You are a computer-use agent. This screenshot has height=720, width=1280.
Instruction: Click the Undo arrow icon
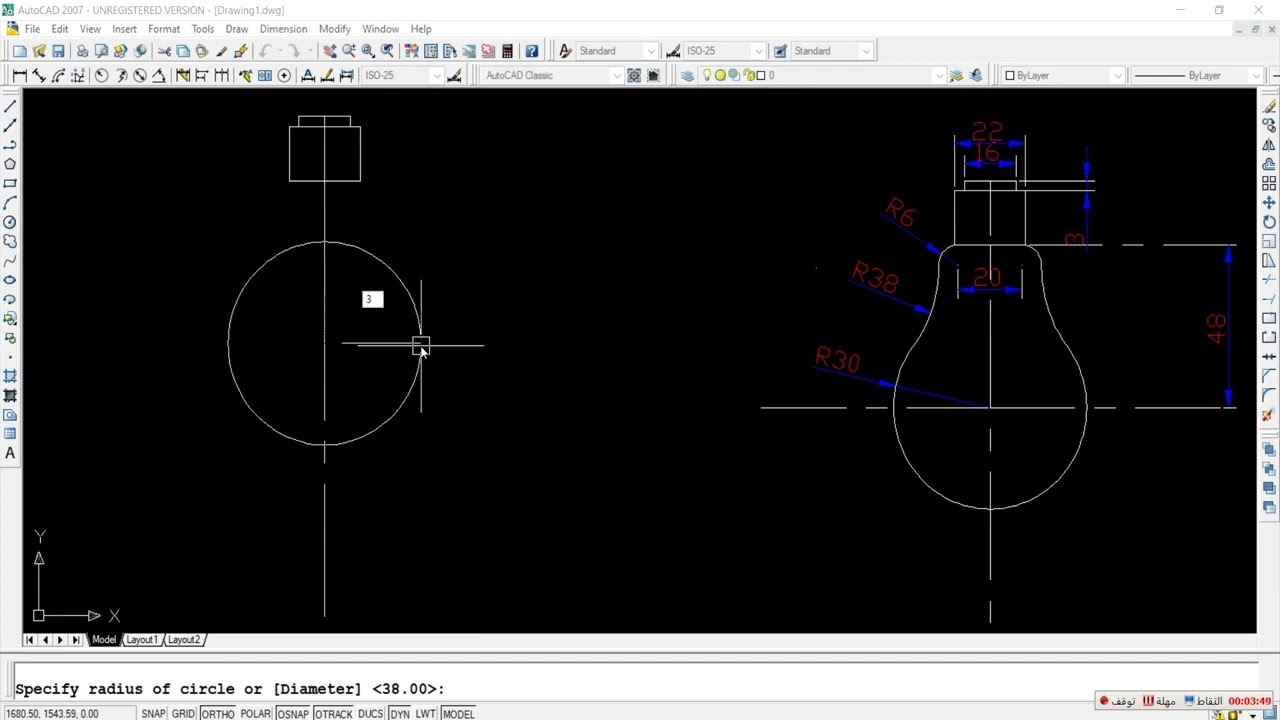pos(266,51)
